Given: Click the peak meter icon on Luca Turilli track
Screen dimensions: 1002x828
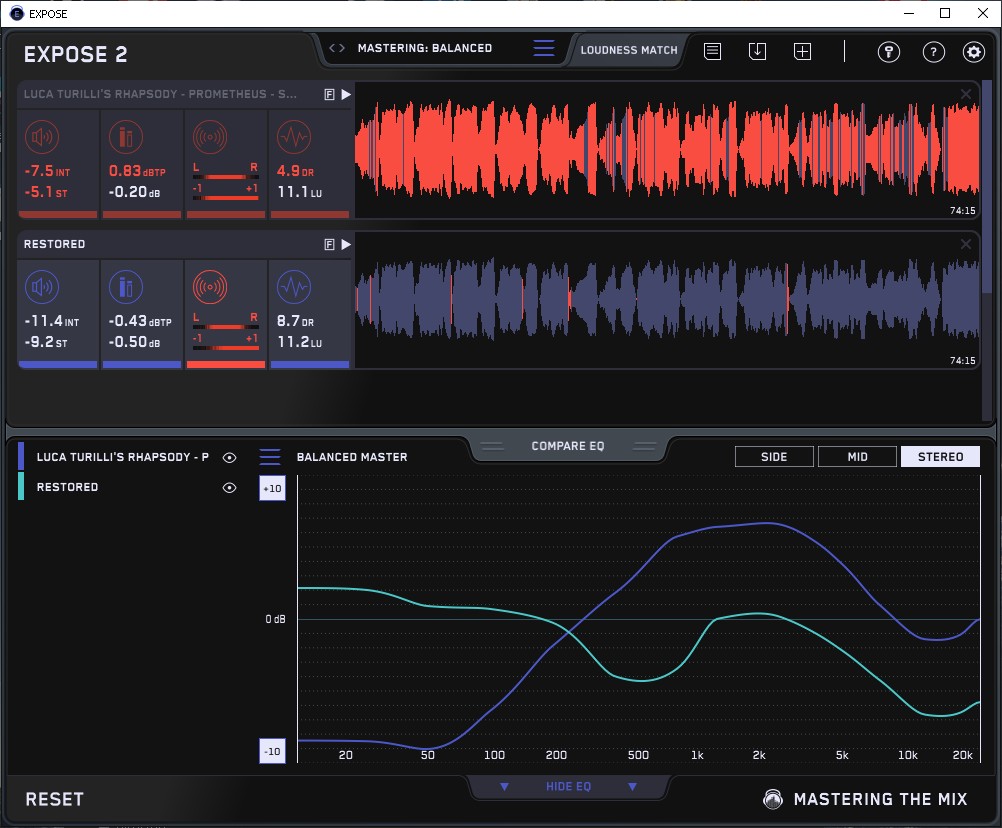Looking at the screenshot, I should [126, 137].
